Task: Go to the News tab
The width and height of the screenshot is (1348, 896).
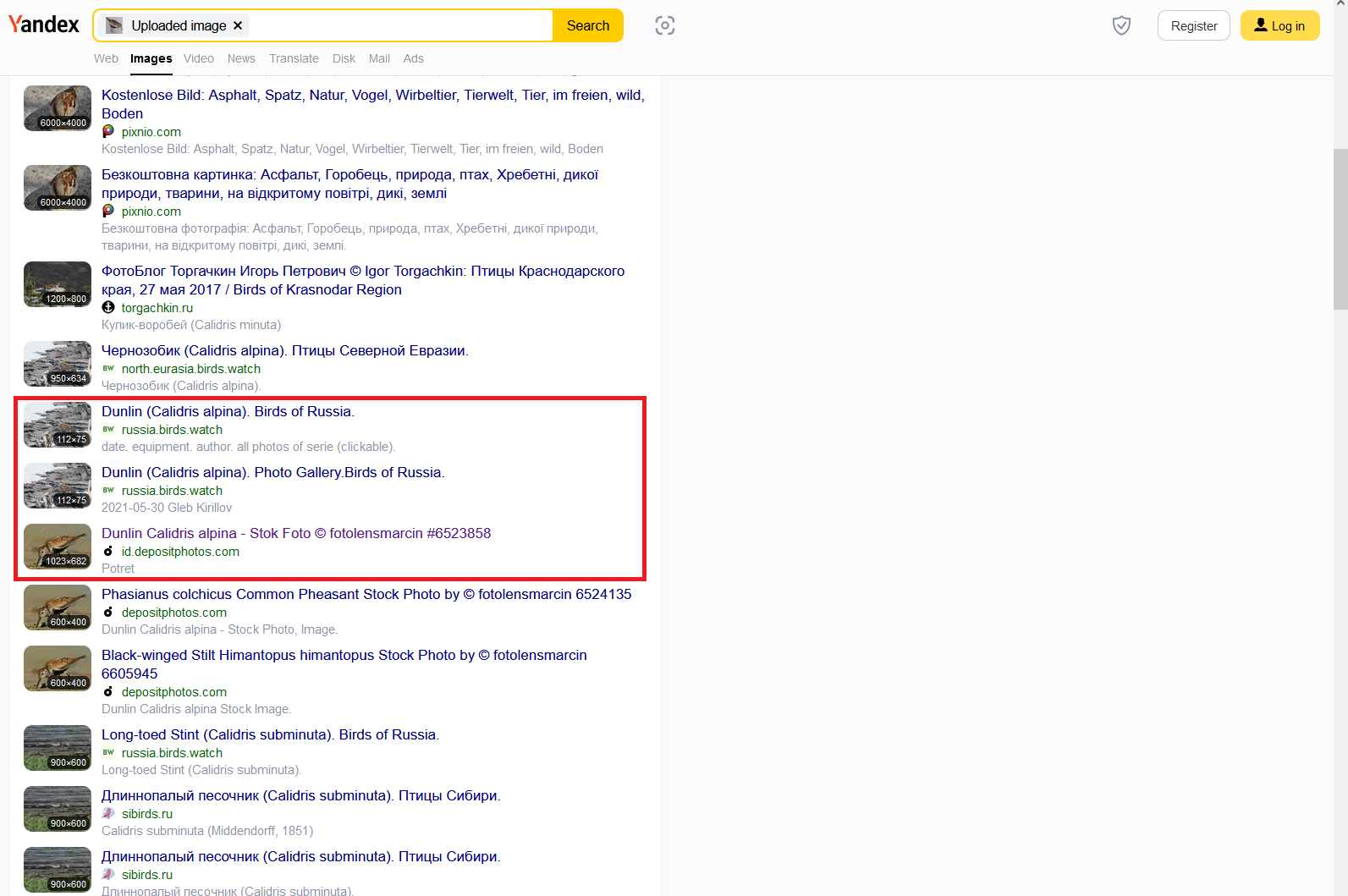Action: 241,58
